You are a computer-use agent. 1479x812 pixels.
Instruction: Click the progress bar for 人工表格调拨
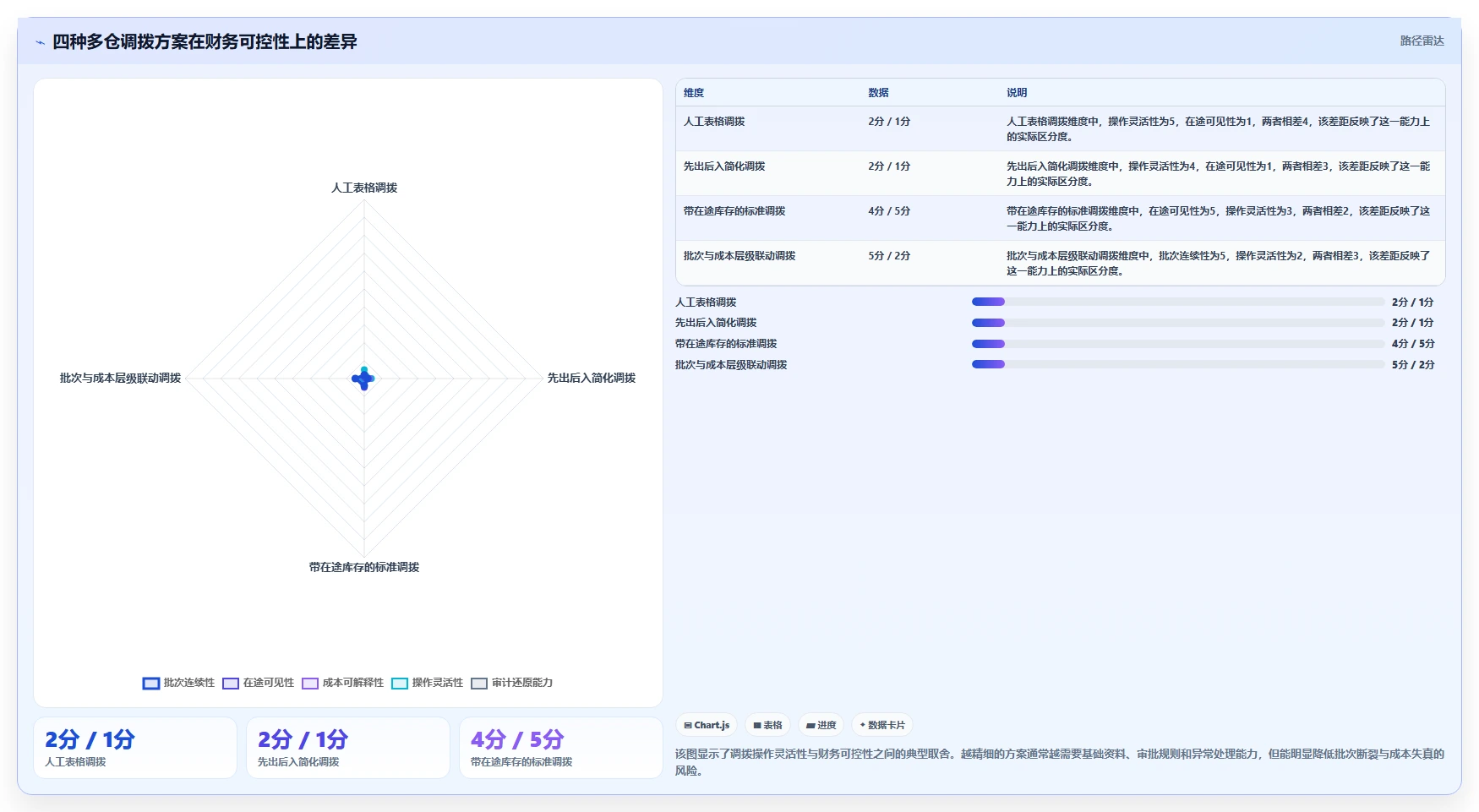pyautogui.click(x=1178, y=302)
